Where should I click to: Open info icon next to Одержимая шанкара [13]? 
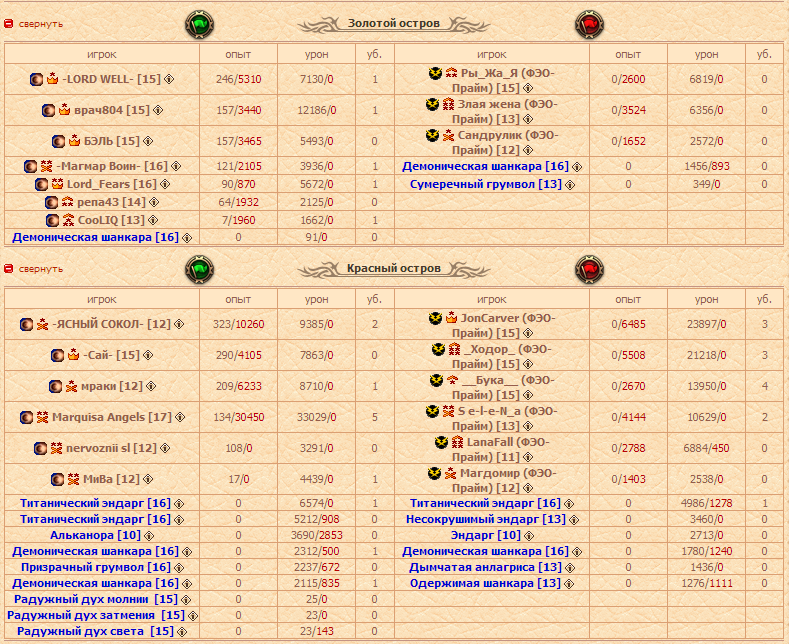pos(569,584)
